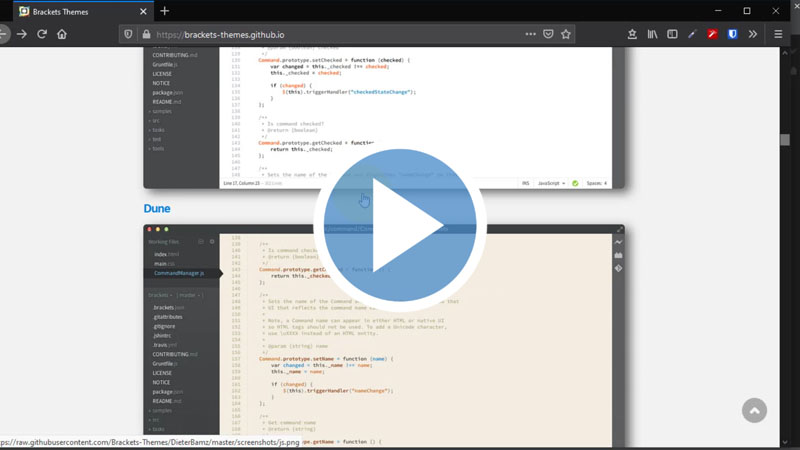Bookmark this page with the star icon
This screenshot has height=450, width=800.
(x=566, y=34)
